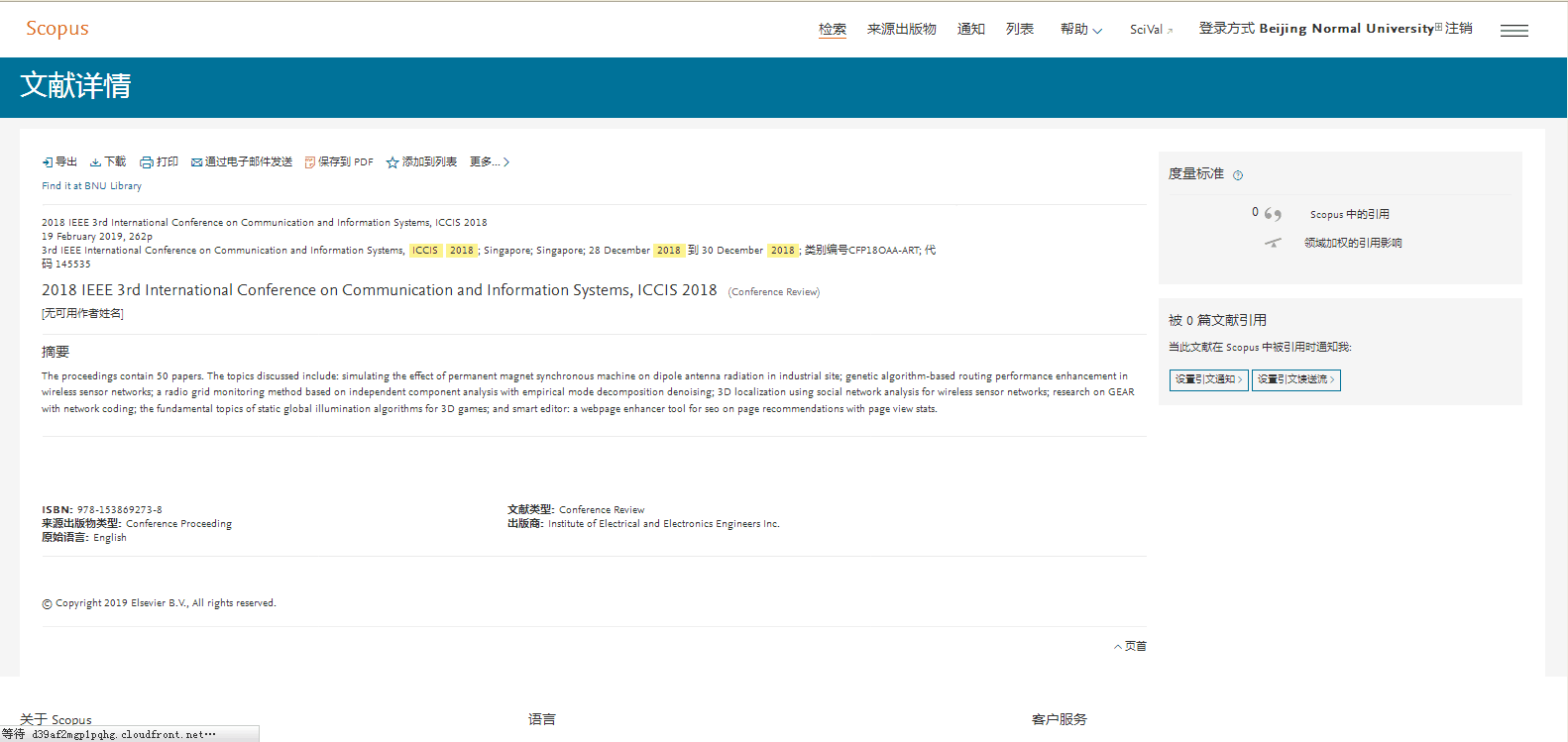The image size is (1568, 742).
Task: Click the 19 February 2019 date line
Action: 97,237
